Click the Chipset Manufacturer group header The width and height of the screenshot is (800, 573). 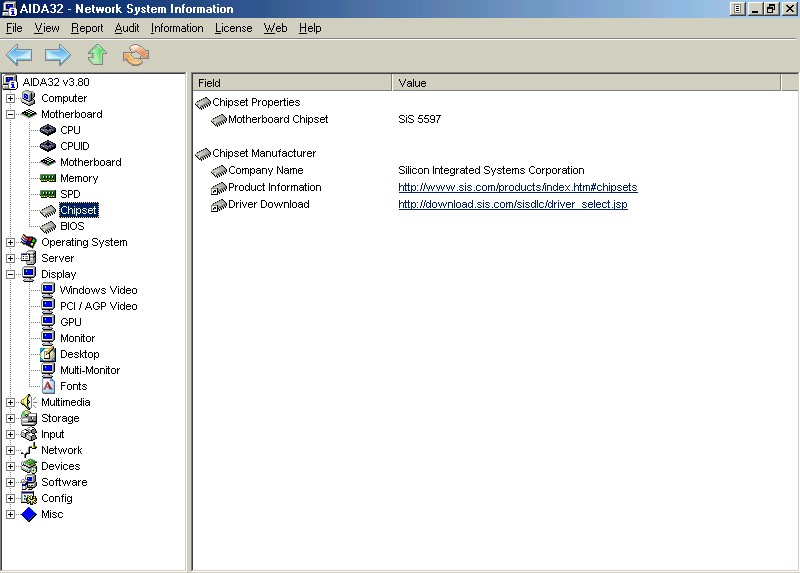(264, 153)
